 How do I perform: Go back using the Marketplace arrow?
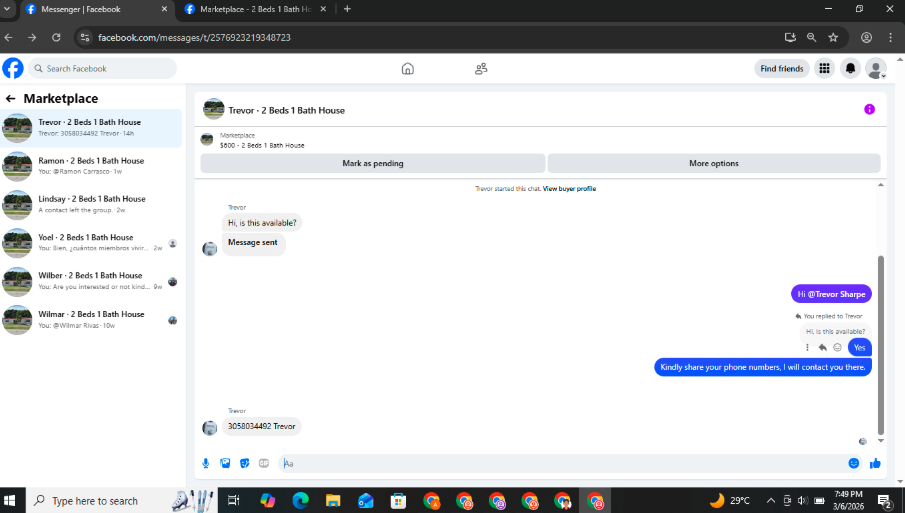pos(10,99)
